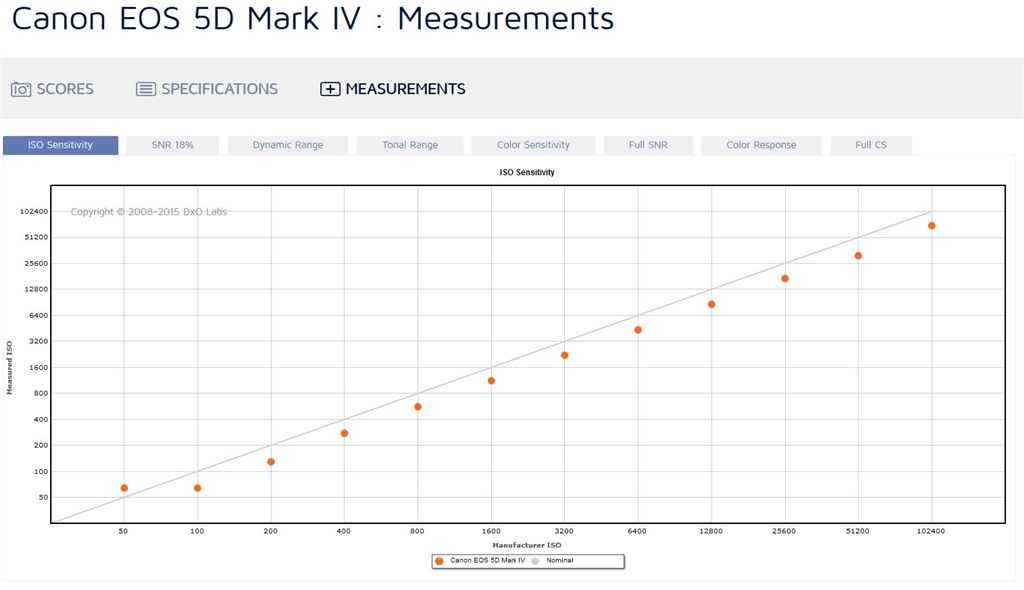Click the 'ISO Sensitivity' chart title
The width and height of the screenshot is (1024, 590).
tap(527, 172)
